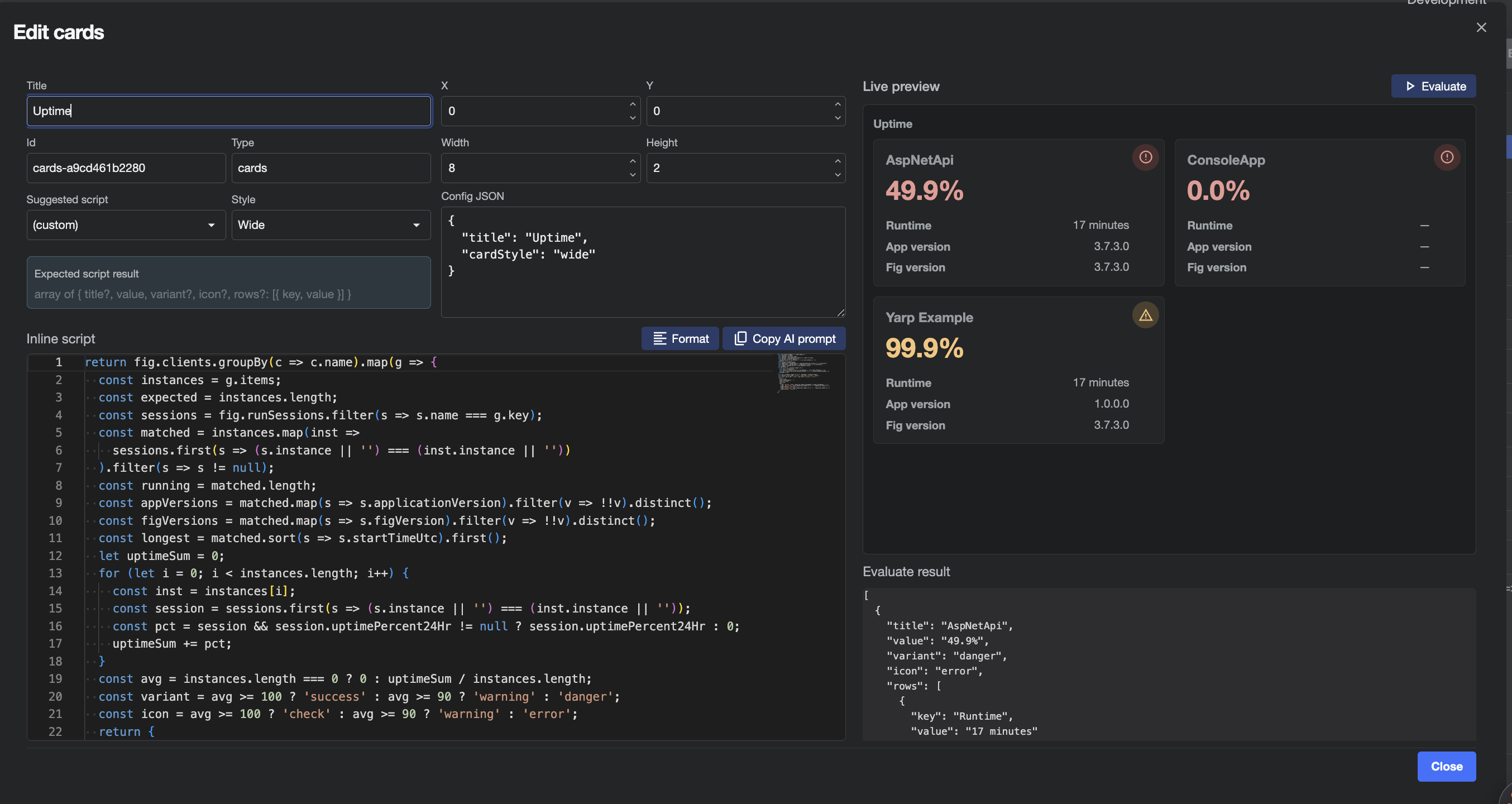
Task: Increase Width with the up stepper
Action: pos(632,161)
